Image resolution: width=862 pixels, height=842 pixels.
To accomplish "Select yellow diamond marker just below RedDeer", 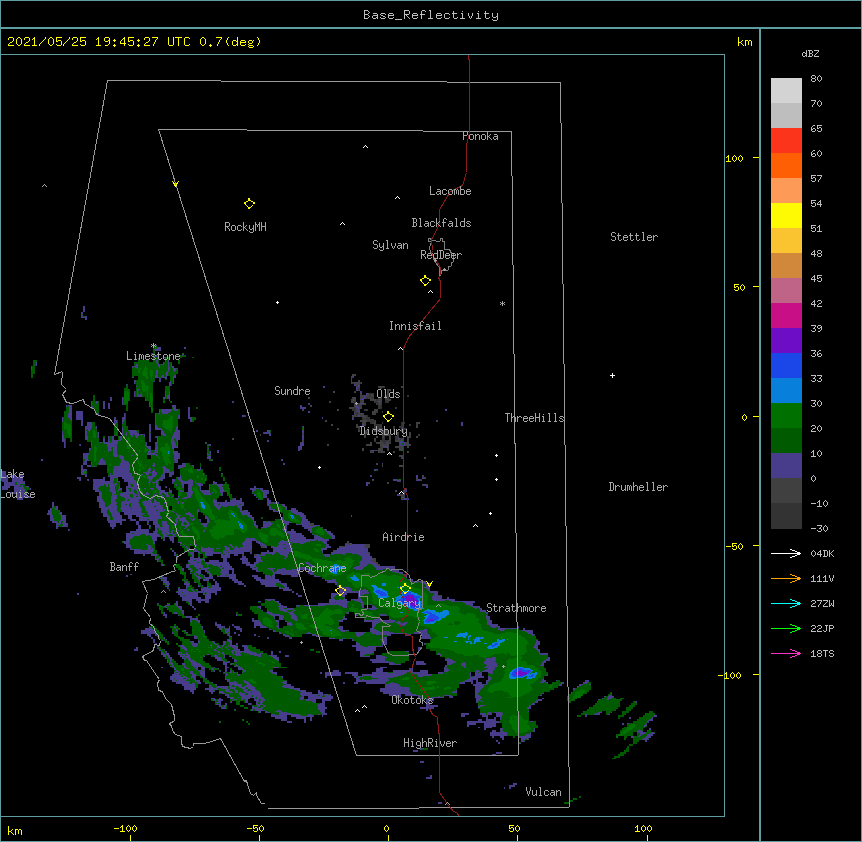I will coord(425,281).
